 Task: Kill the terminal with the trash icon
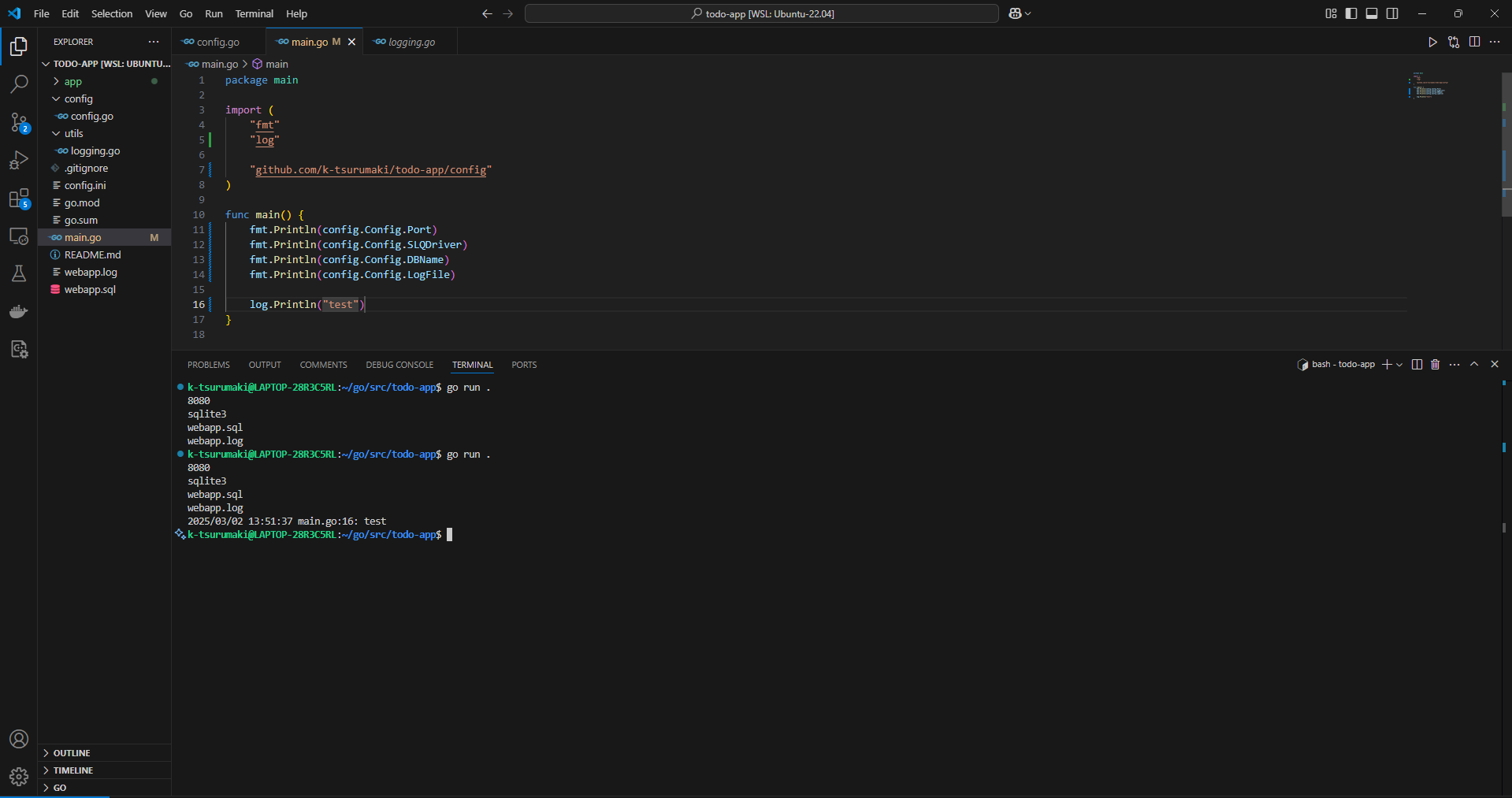point(1436,365)
